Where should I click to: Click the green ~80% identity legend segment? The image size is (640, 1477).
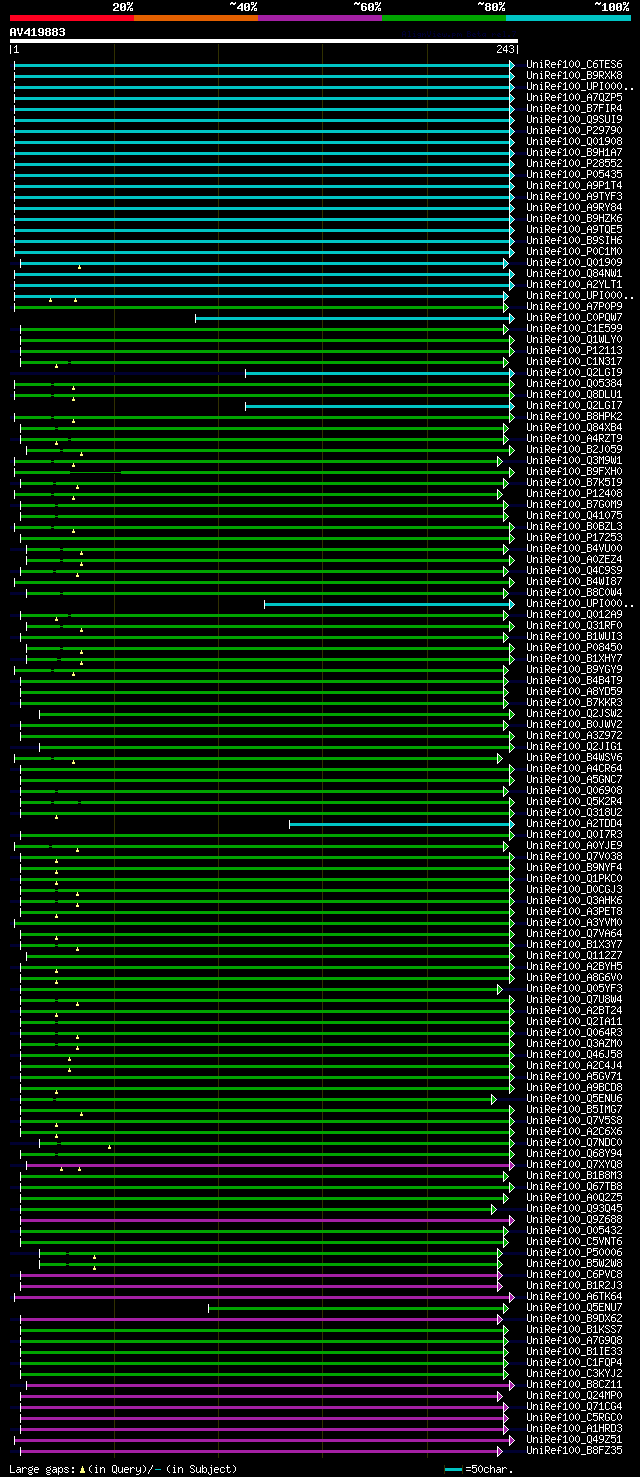coord(443,18)
